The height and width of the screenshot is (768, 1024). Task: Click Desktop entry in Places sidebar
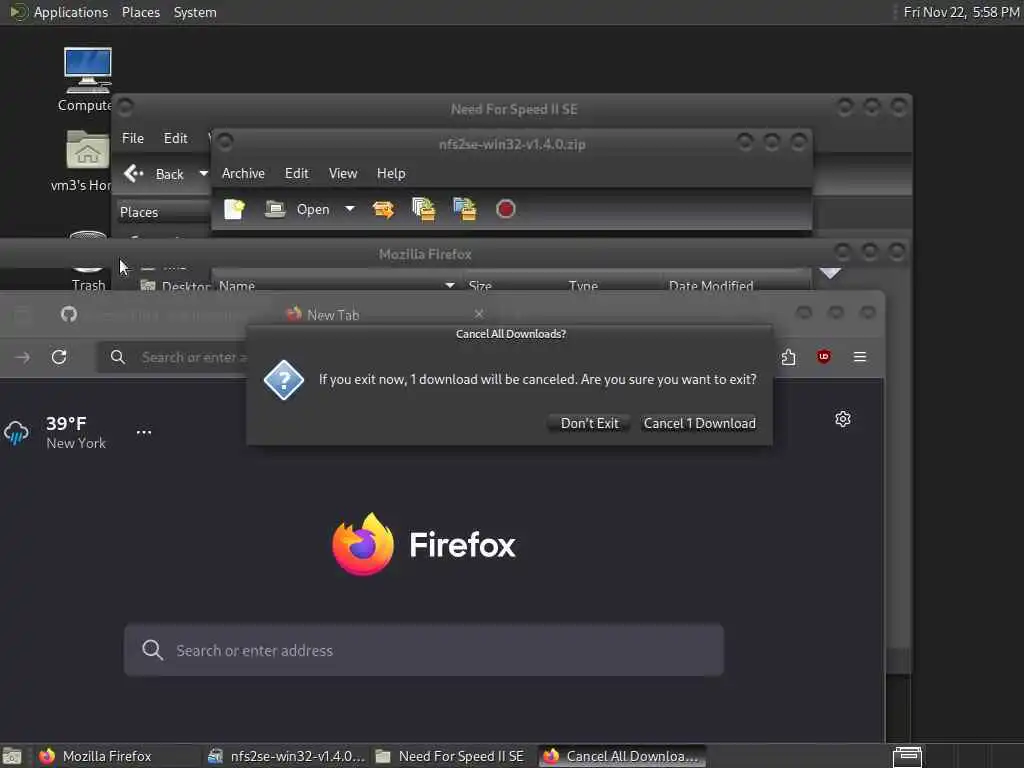(174, 286)
